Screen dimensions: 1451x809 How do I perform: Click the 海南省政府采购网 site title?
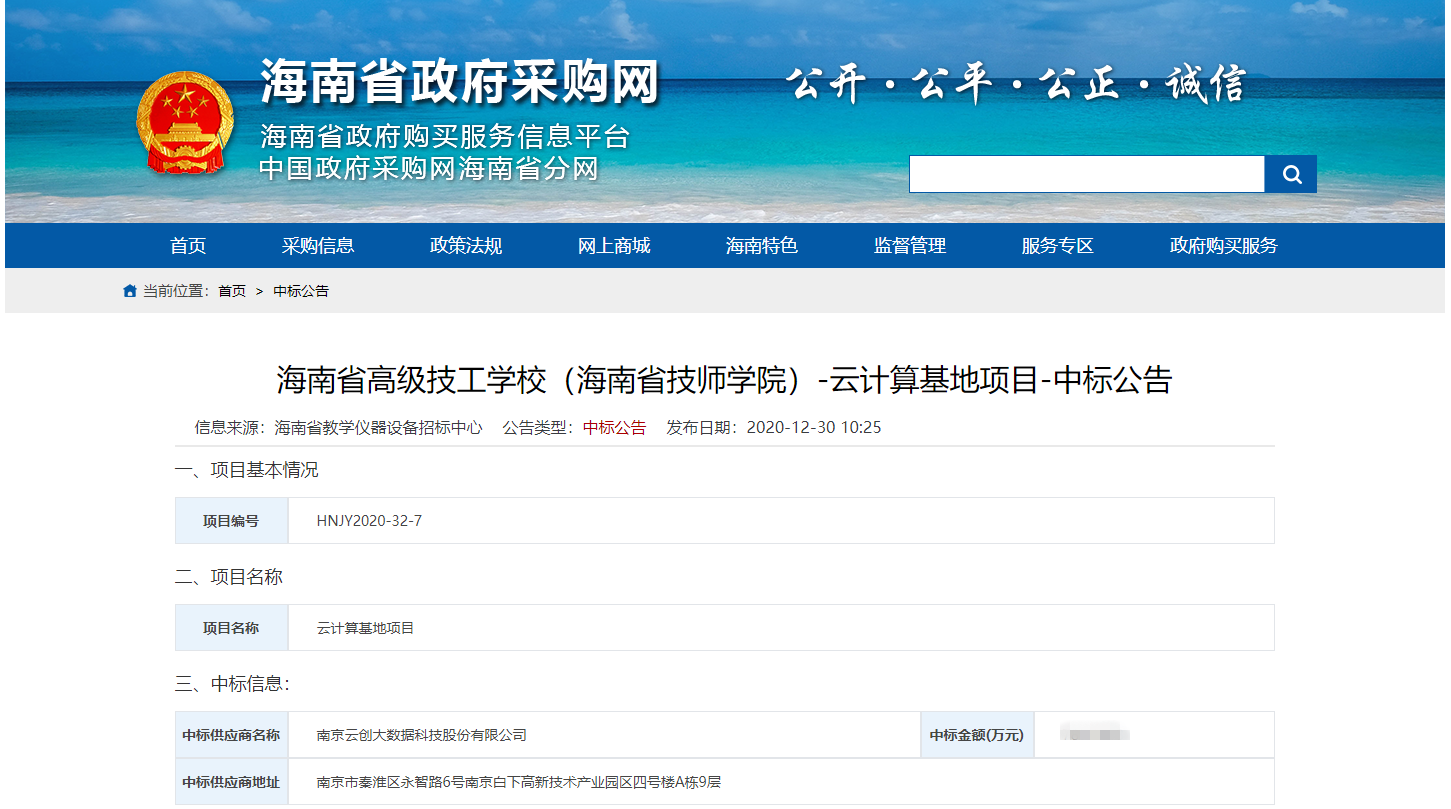(x=460, y=82)
